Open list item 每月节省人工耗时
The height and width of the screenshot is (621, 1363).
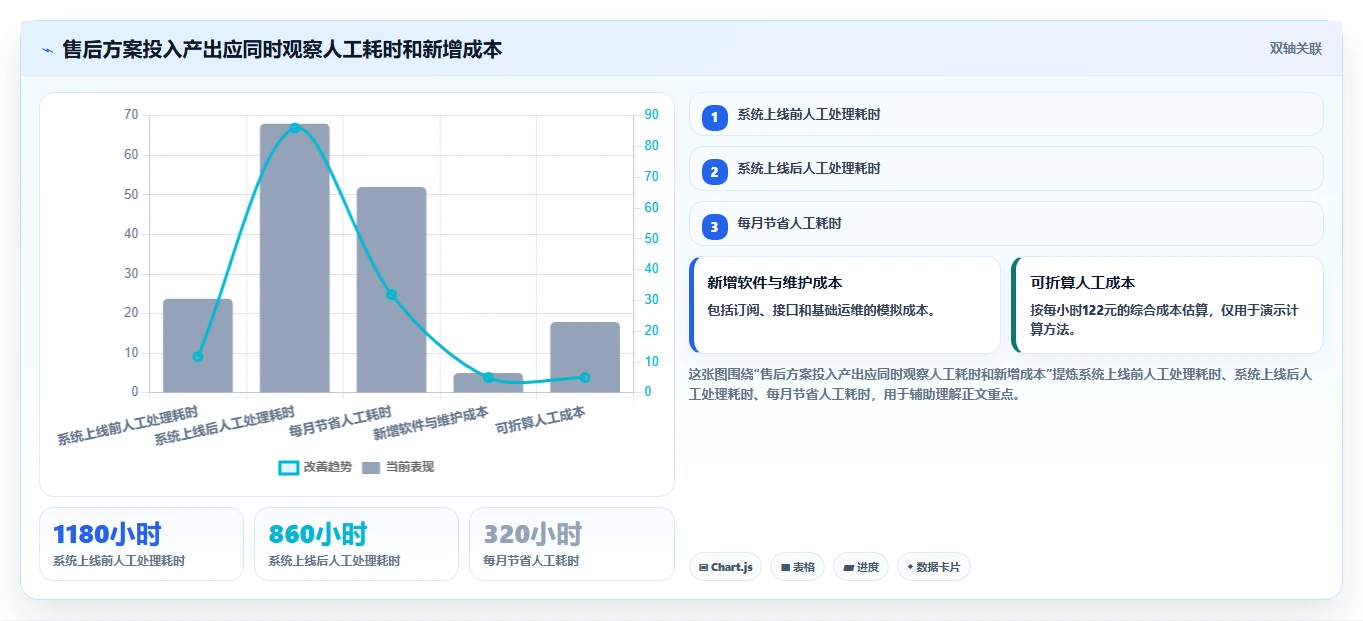pyautogui.click(x=1006, y=223)
